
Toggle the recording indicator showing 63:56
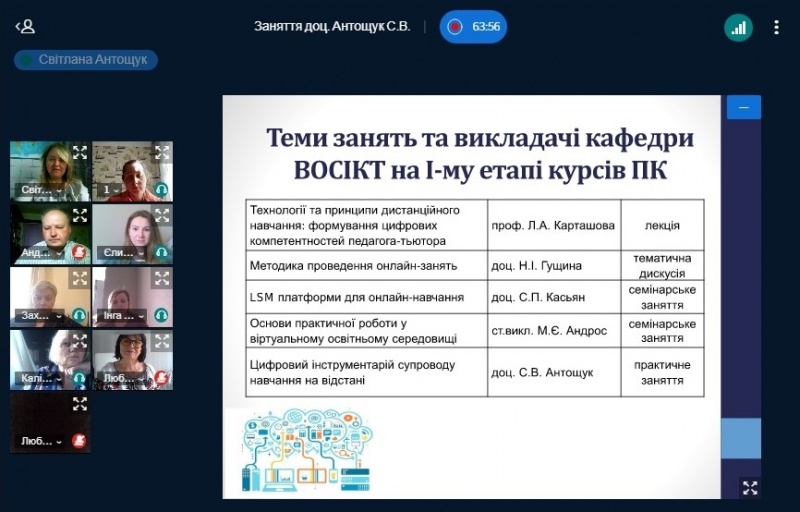(473, 27)
